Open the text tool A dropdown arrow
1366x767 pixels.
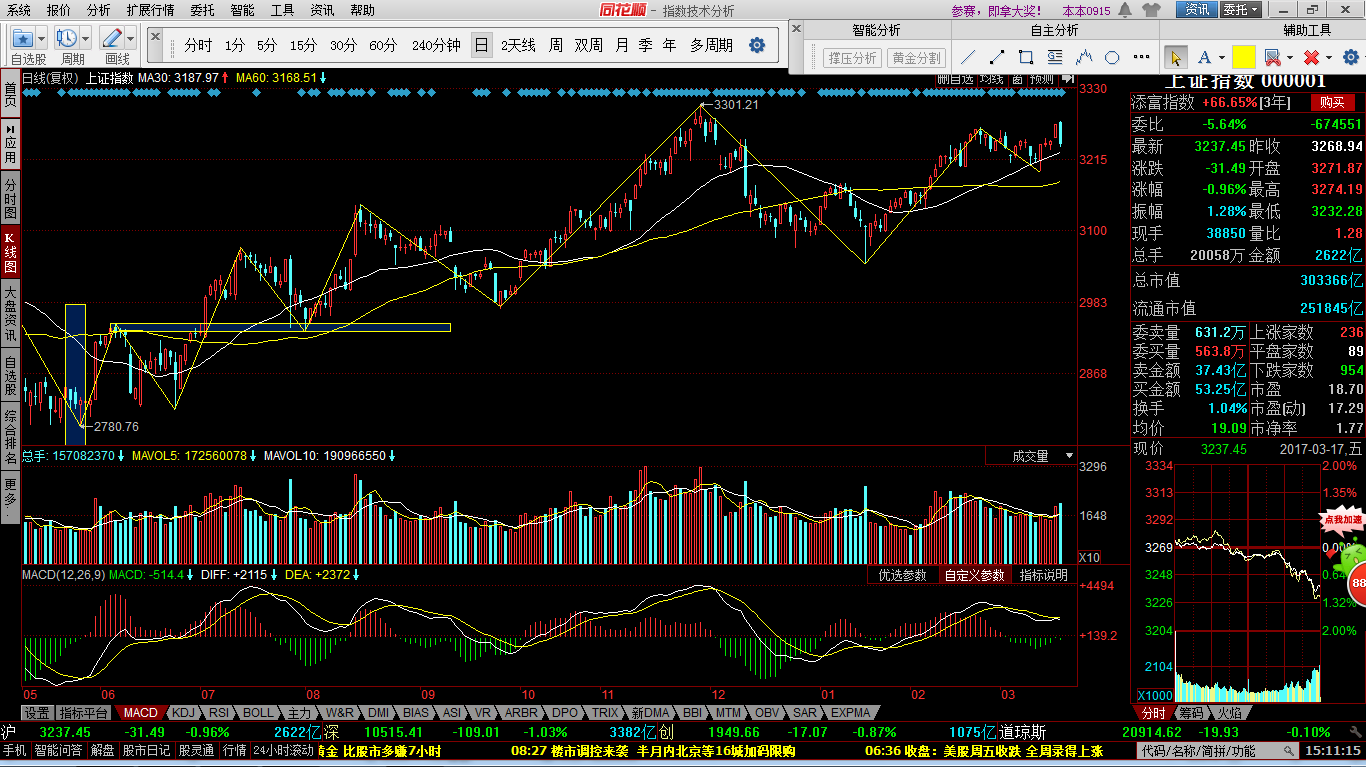pyautogui.click(x=1222, y=58)
